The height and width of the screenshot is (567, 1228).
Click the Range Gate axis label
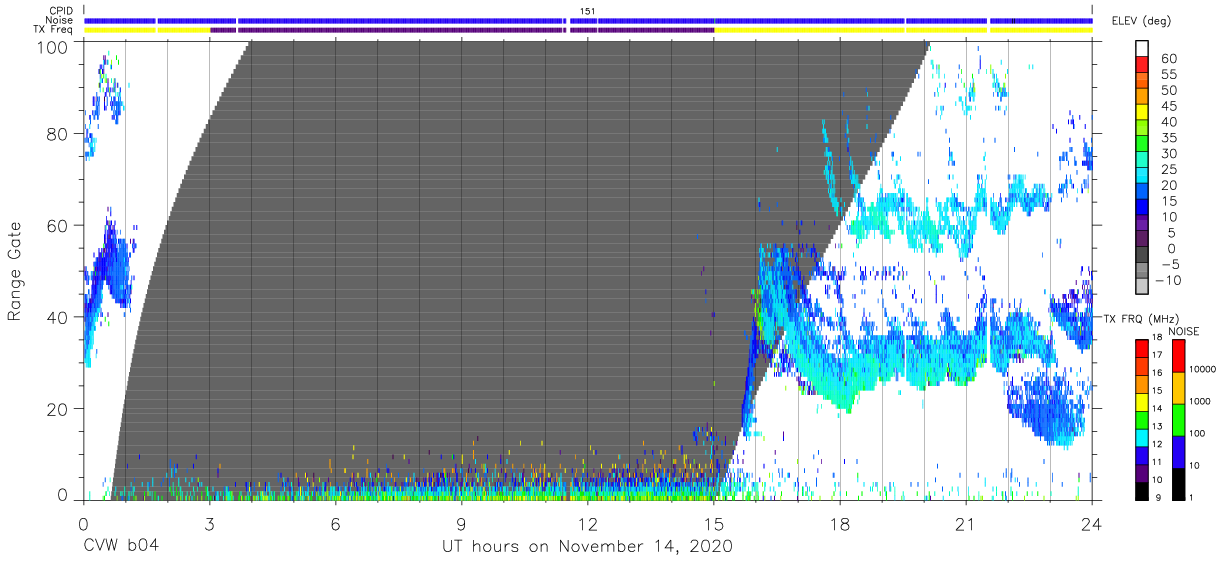coord(16,271)
